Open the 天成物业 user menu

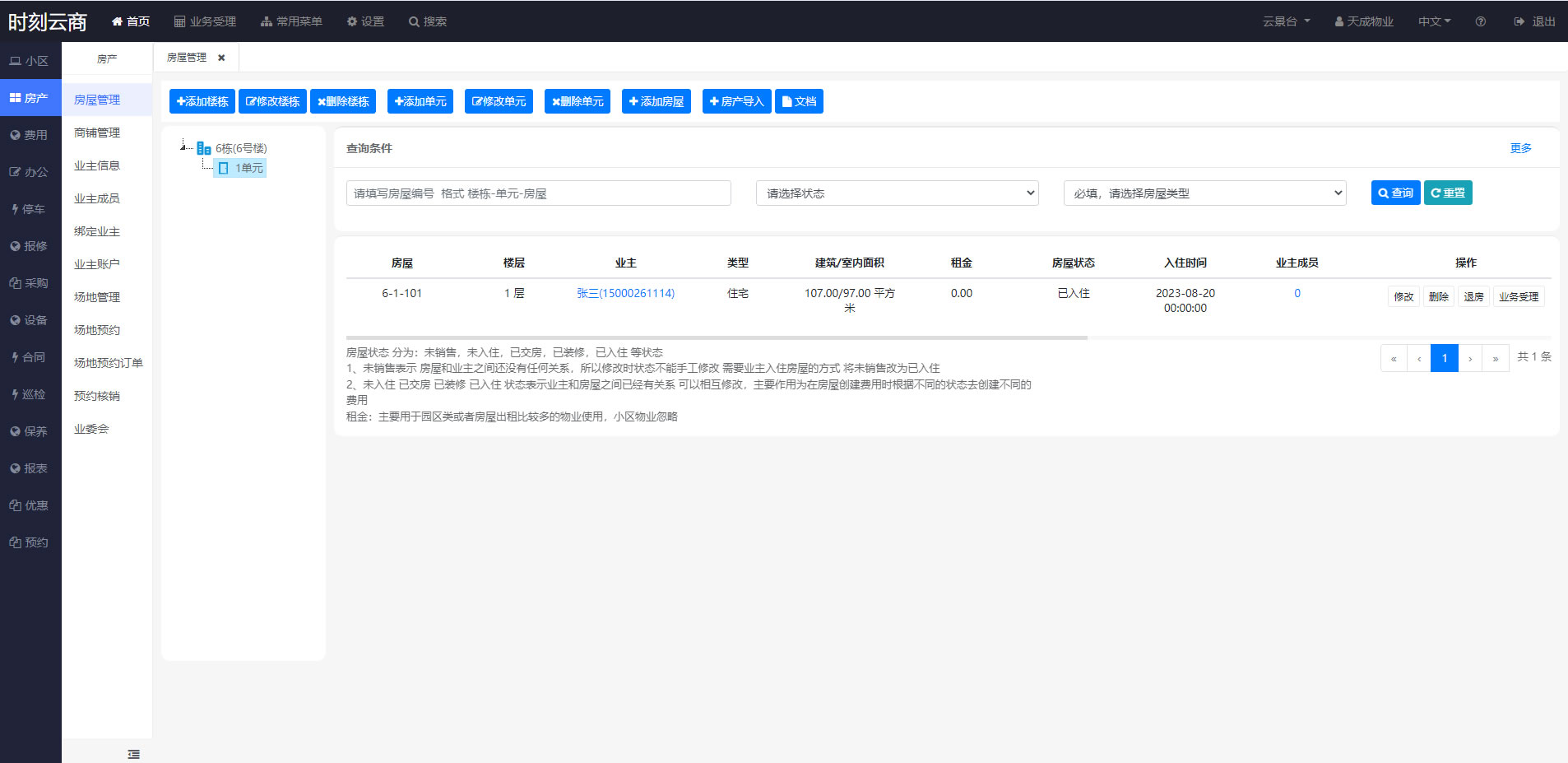(x=1364, y=21)
